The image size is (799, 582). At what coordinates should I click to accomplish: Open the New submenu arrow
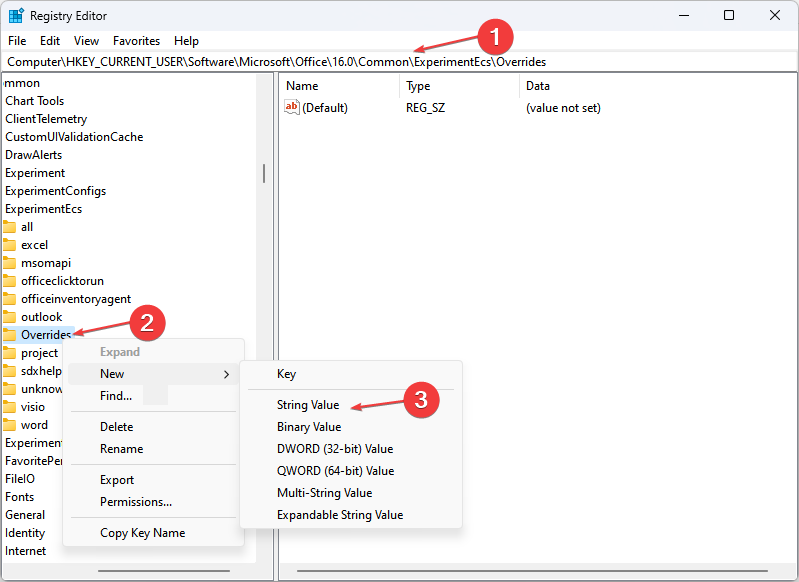coord(226,375)
